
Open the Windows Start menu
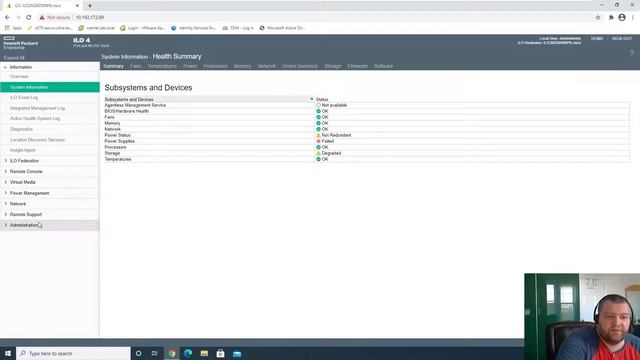tap(8, 353)
